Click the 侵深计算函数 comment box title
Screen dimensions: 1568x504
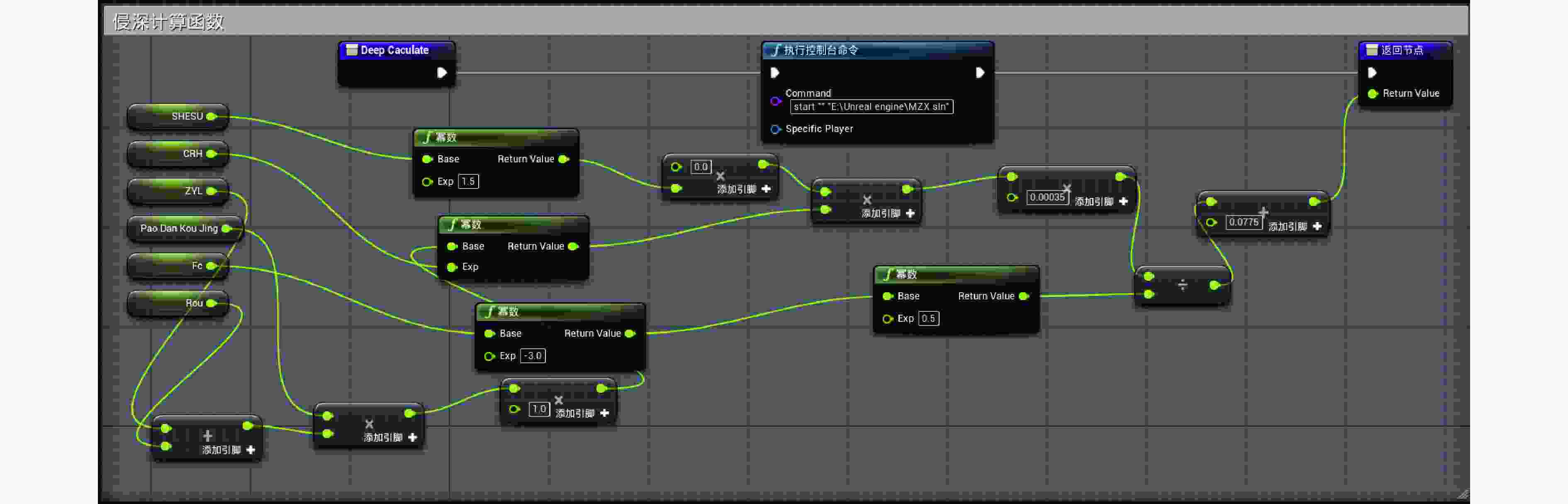[x=168, y=22]
